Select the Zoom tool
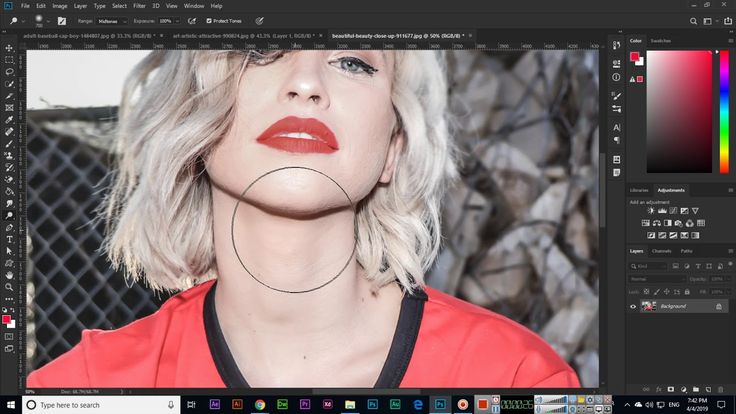This screenshot has width=736, height=414. pos(9,287)
